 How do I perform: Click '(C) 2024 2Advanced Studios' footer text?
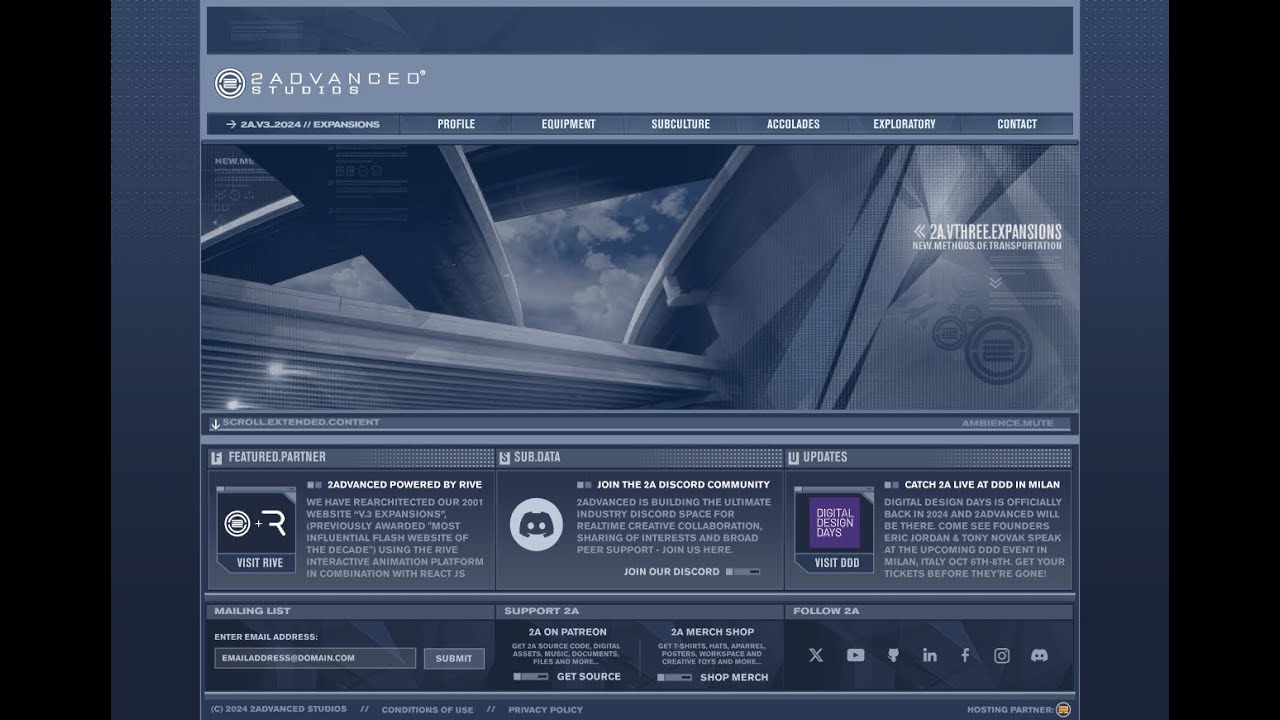[279, 709]
